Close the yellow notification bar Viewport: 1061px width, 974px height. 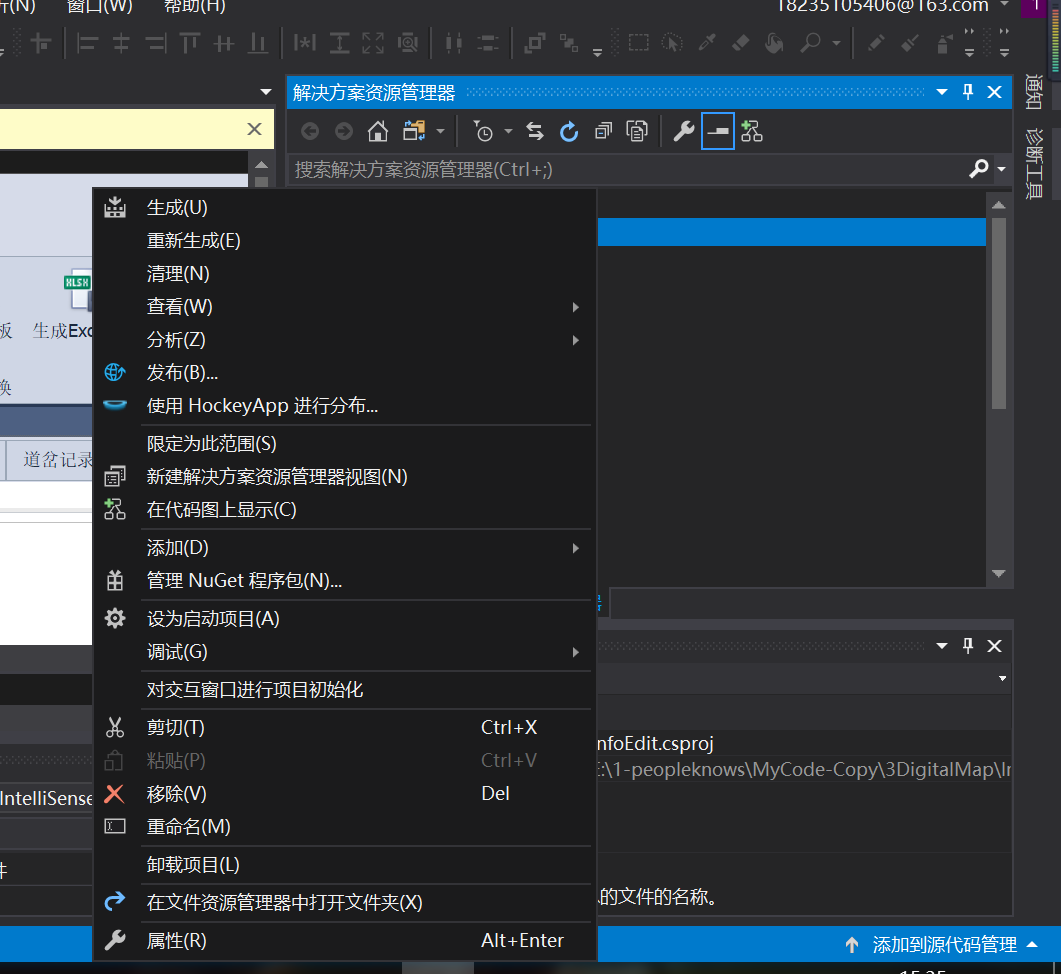(254, 129)
